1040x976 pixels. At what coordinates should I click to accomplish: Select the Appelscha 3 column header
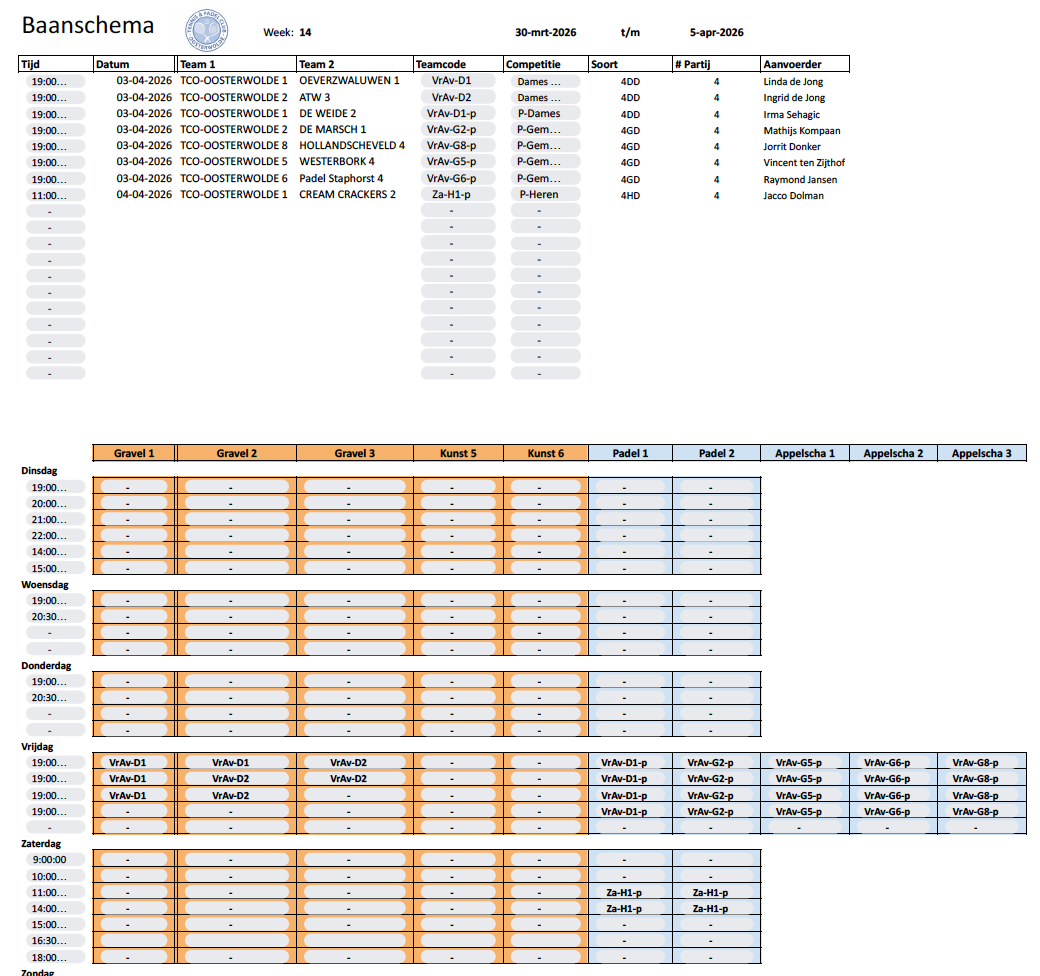pyautogui.click(x=981, y=453)
